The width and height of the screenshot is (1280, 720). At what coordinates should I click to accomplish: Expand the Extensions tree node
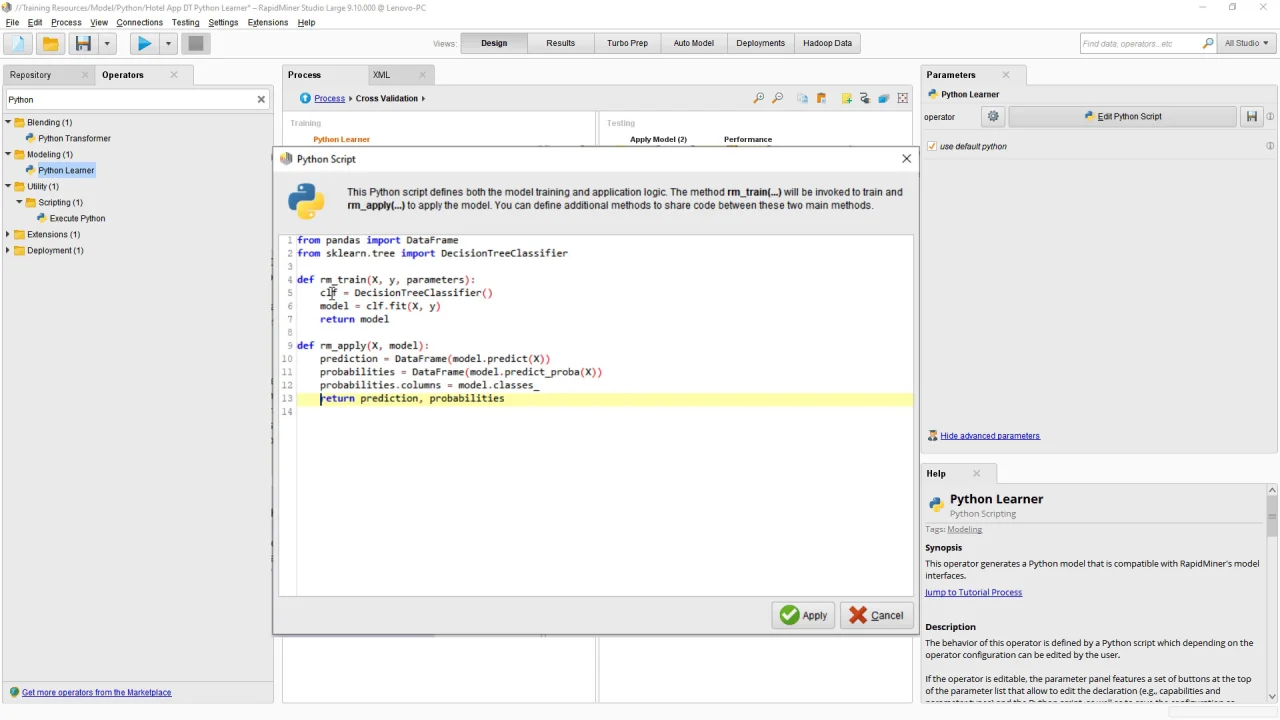pos(8,234)
